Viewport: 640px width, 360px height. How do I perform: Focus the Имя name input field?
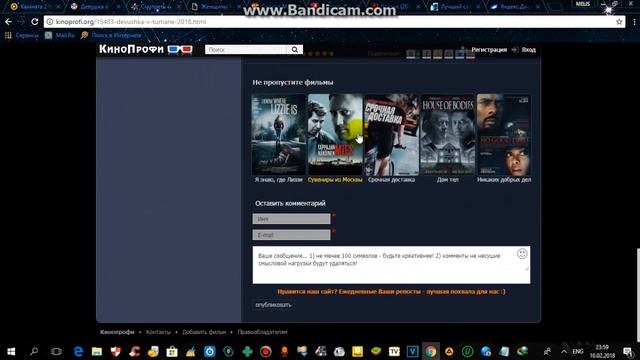[x=291, y=219]
